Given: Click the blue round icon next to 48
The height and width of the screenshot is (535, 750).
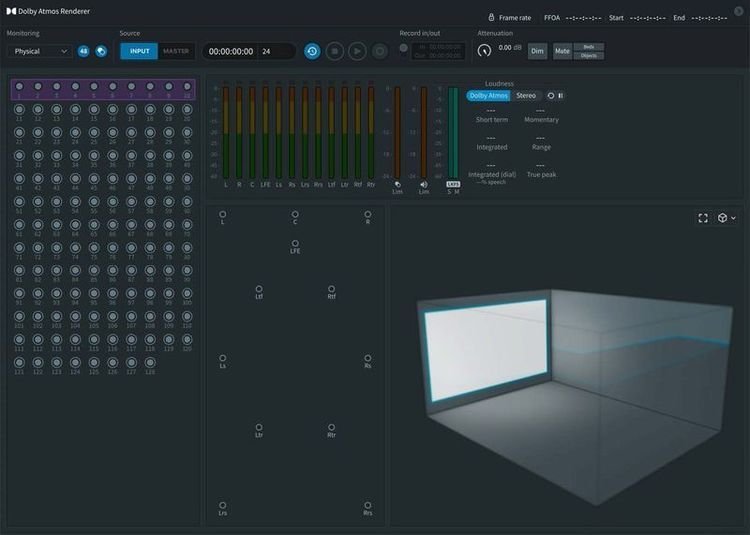Looking at the screenshot, I should pyautogui.click(x=101, y=51).
